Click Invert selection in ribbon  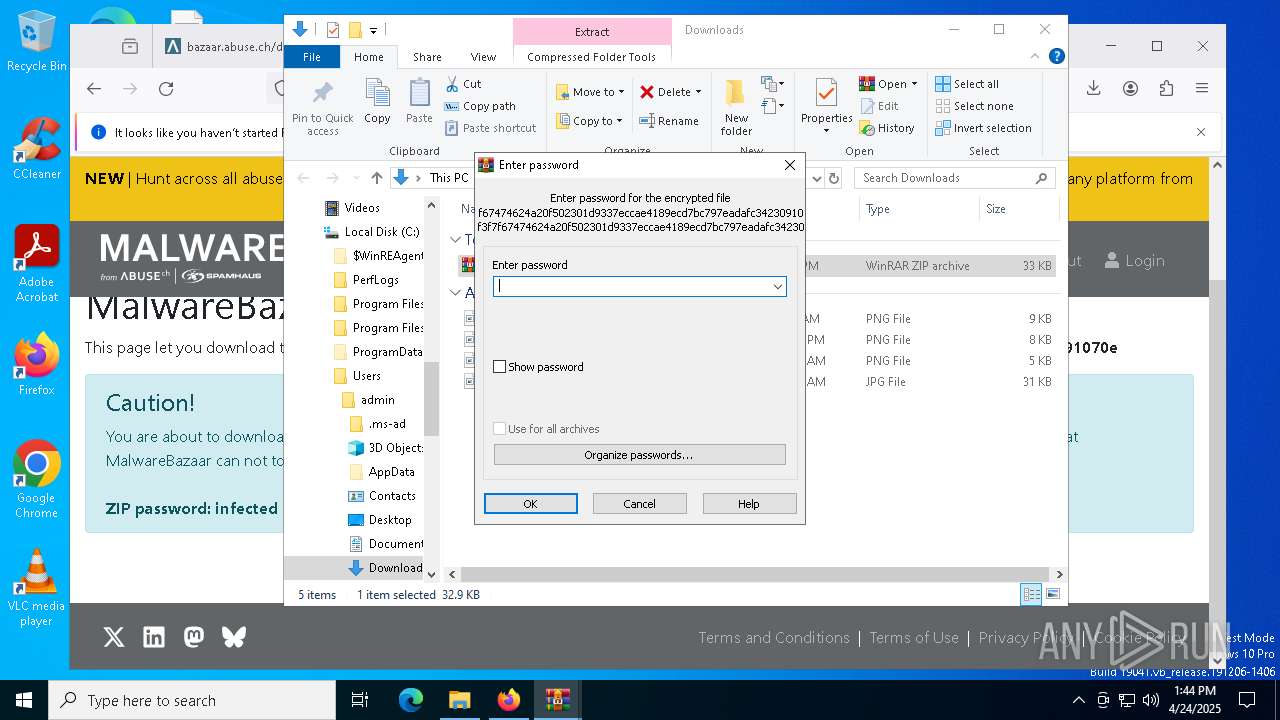point(984,128)
